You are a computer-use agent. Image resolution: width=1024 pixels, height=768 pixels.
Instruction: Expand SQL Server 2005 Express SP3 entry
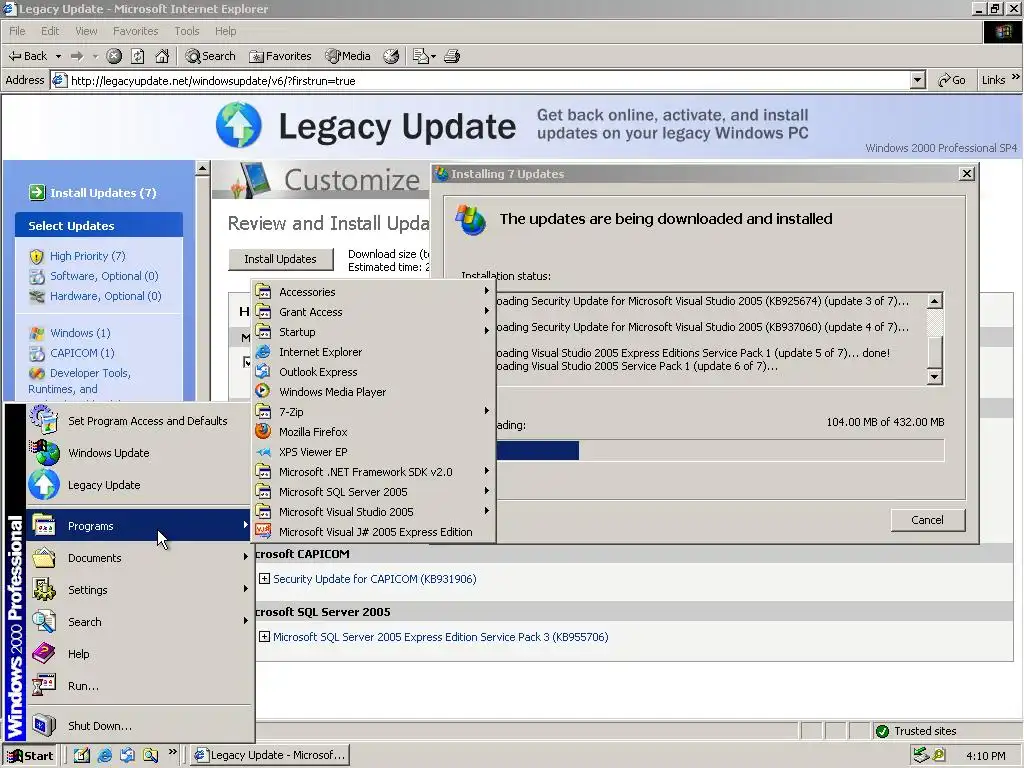(264, 637)
